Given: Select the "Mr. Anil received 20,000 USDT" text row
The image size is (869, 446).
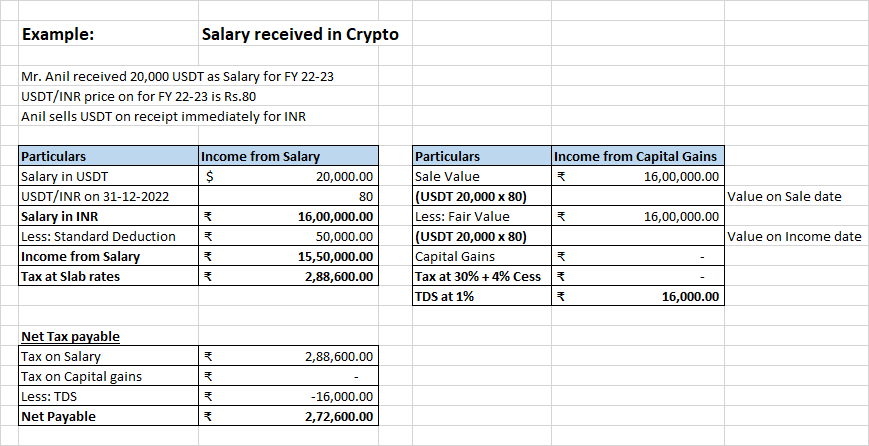Looking at the screenshot, I should (184, 76).
